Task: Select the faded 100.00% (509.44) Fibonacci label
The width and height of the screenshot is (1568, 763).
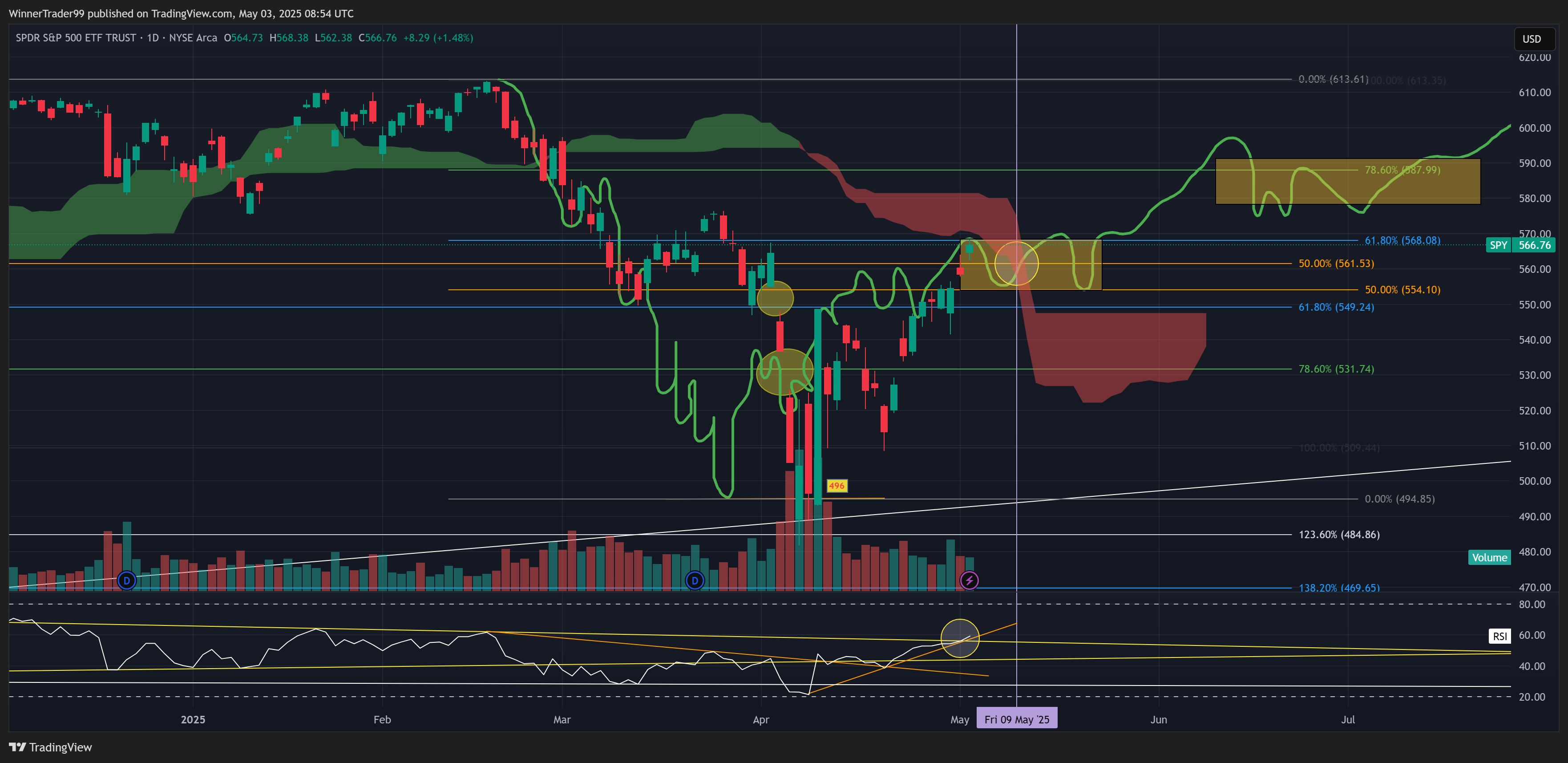Action: click(1339, 447)
